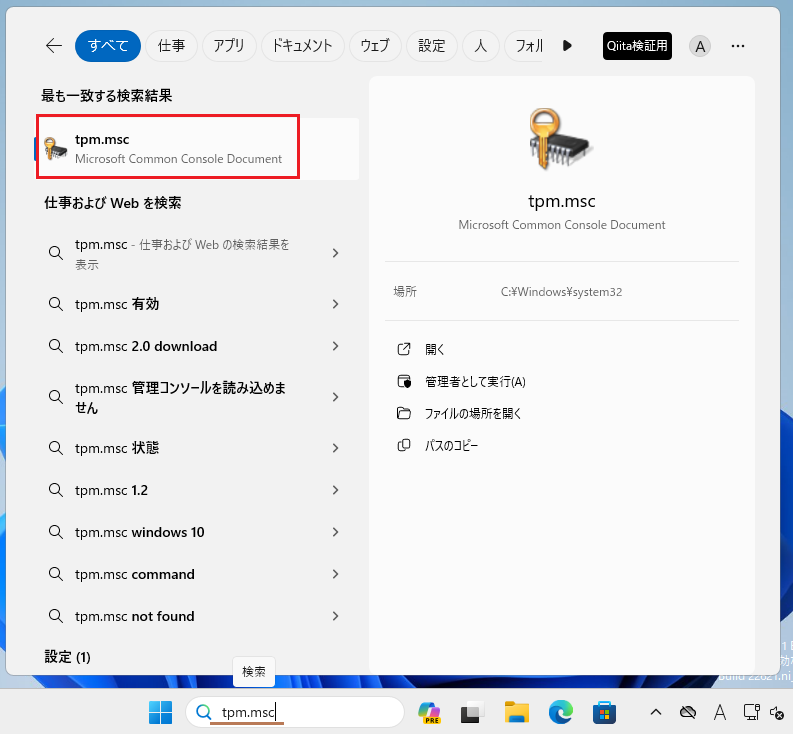The height and width of the screenshot is (734, 793).
Task: Click the taskbar search box with tpm.msc
Action: tap(295, 712)
